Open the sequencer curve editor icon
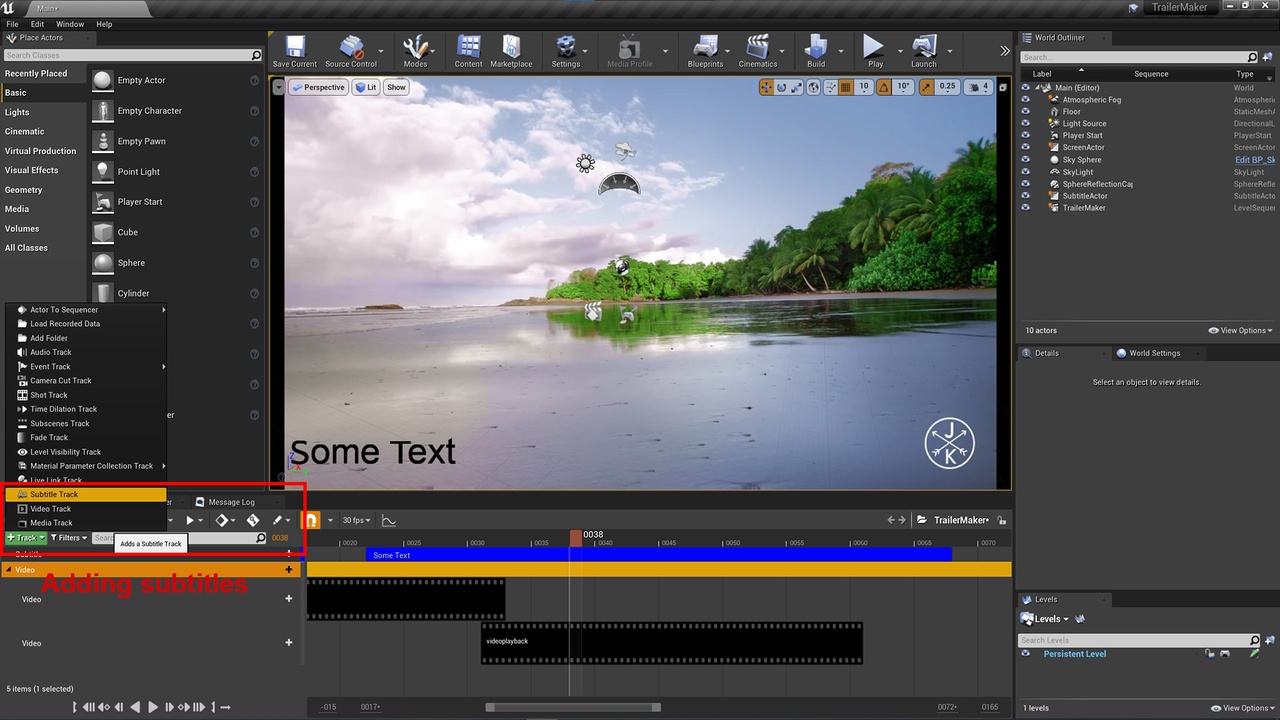This screenshot has height=720, width=1280. coord(389,520)
